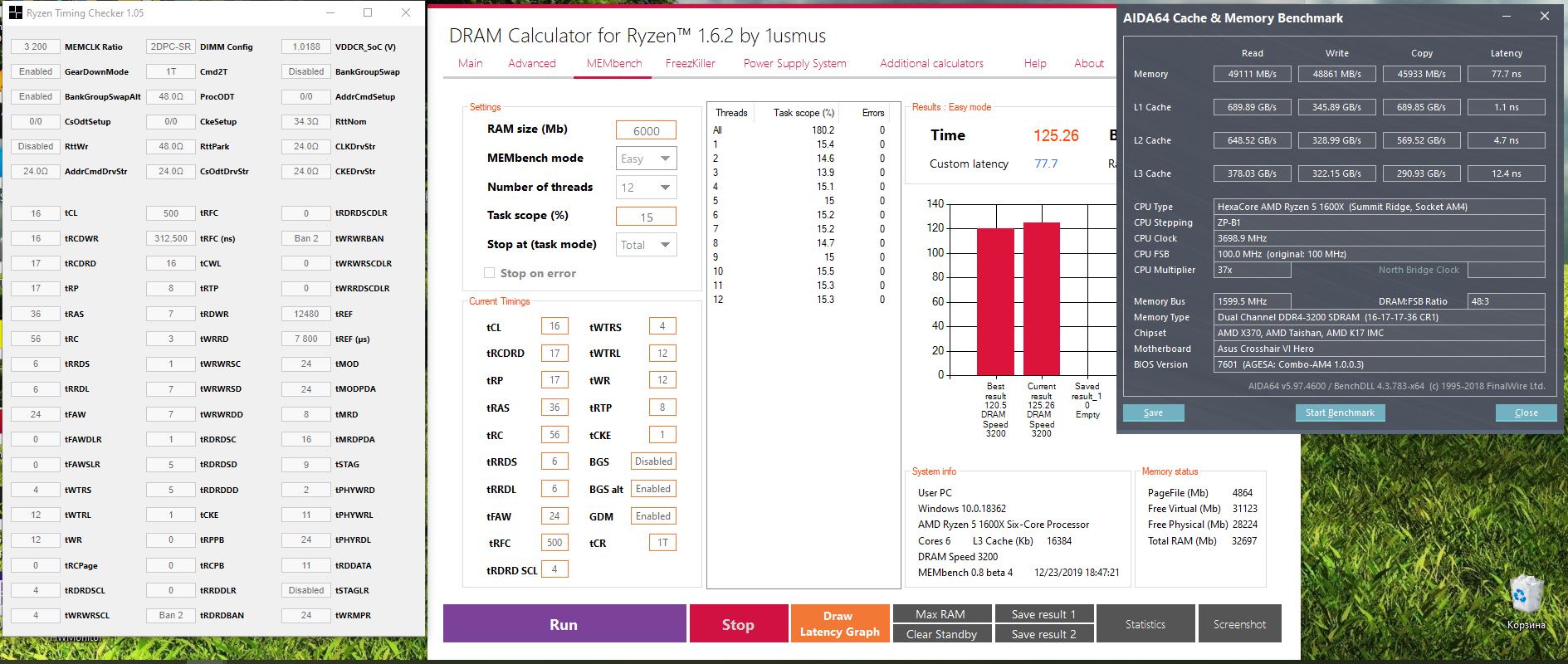Screen dimensions: 1568x664
Task: Click the tRFC value field in Current Timings
Action: click(554, 543)
